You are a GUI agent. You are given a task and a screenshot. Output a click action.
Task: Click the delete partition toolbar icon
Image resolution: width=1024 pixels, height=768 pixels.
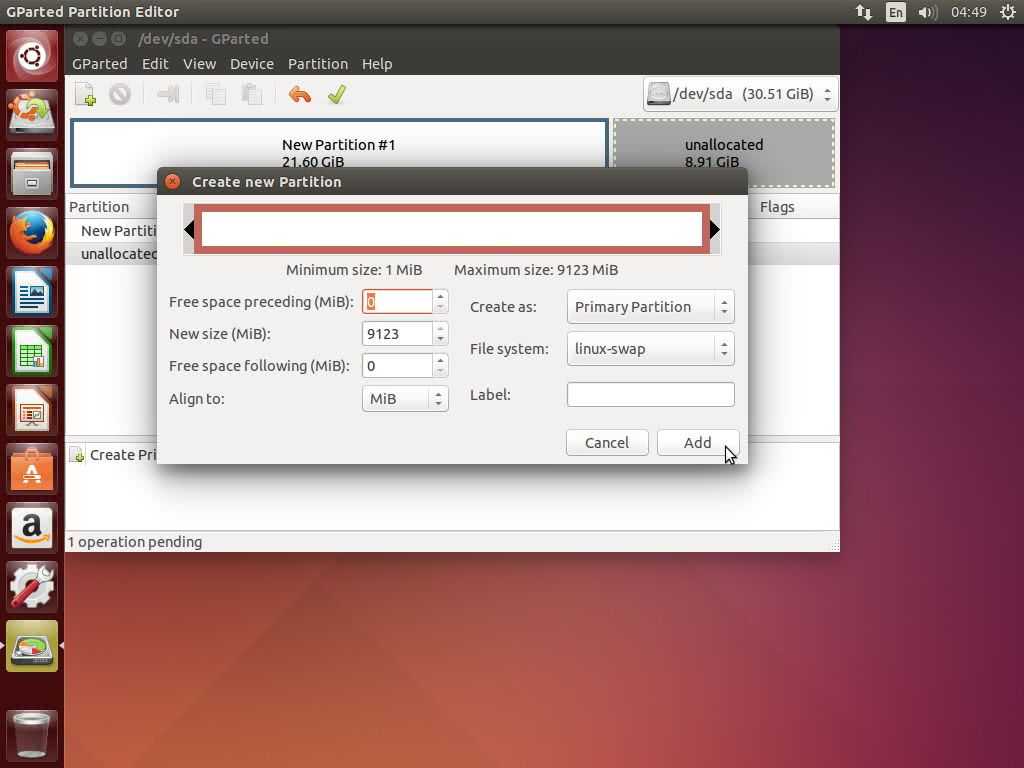point(120,95)
